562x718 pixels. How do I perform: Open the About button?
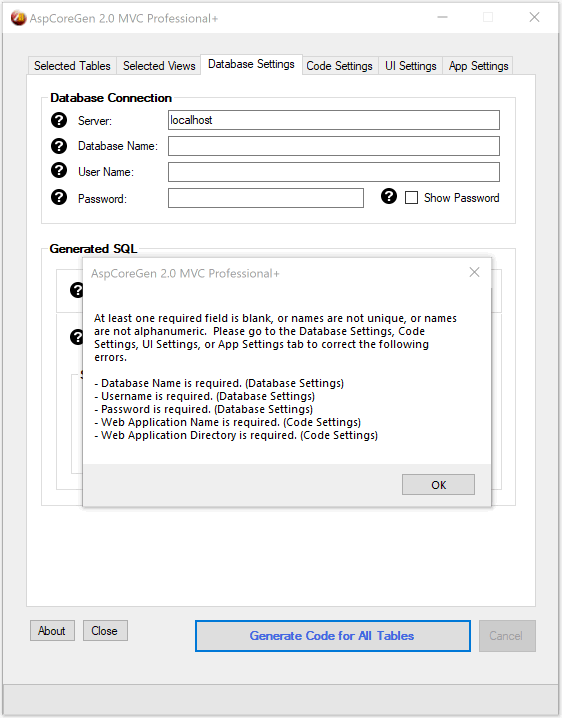click(52, 631)
